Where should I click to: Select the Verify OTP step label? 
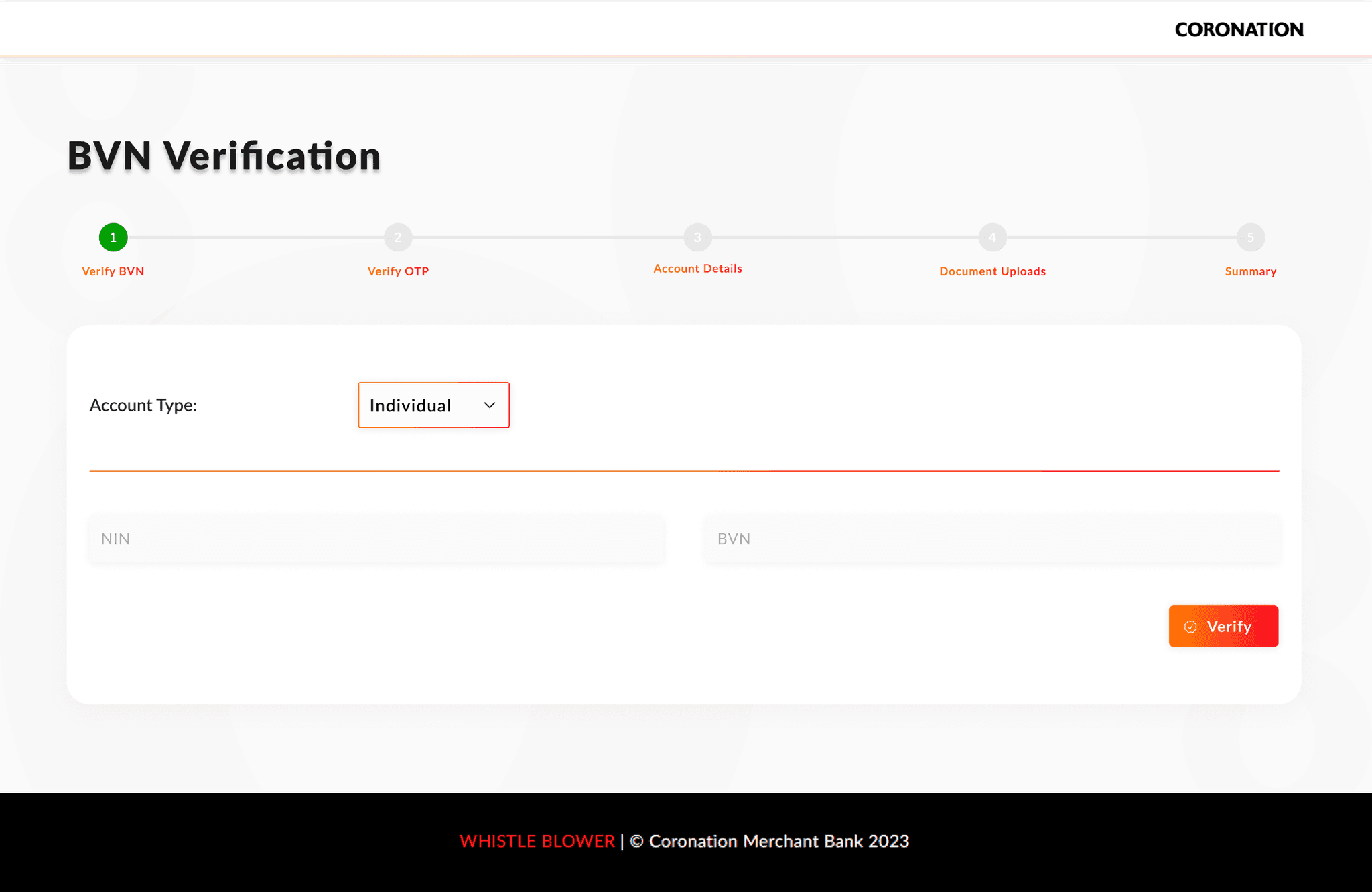coord(398,271)
